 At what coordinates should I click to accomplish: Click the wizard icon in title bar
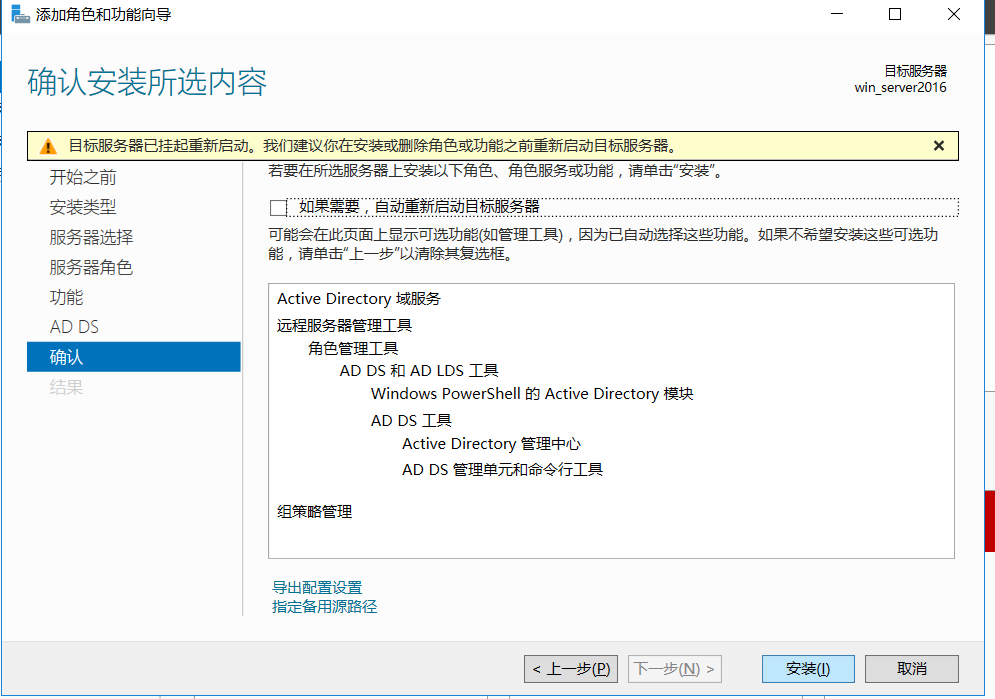(x=20, y=14)
